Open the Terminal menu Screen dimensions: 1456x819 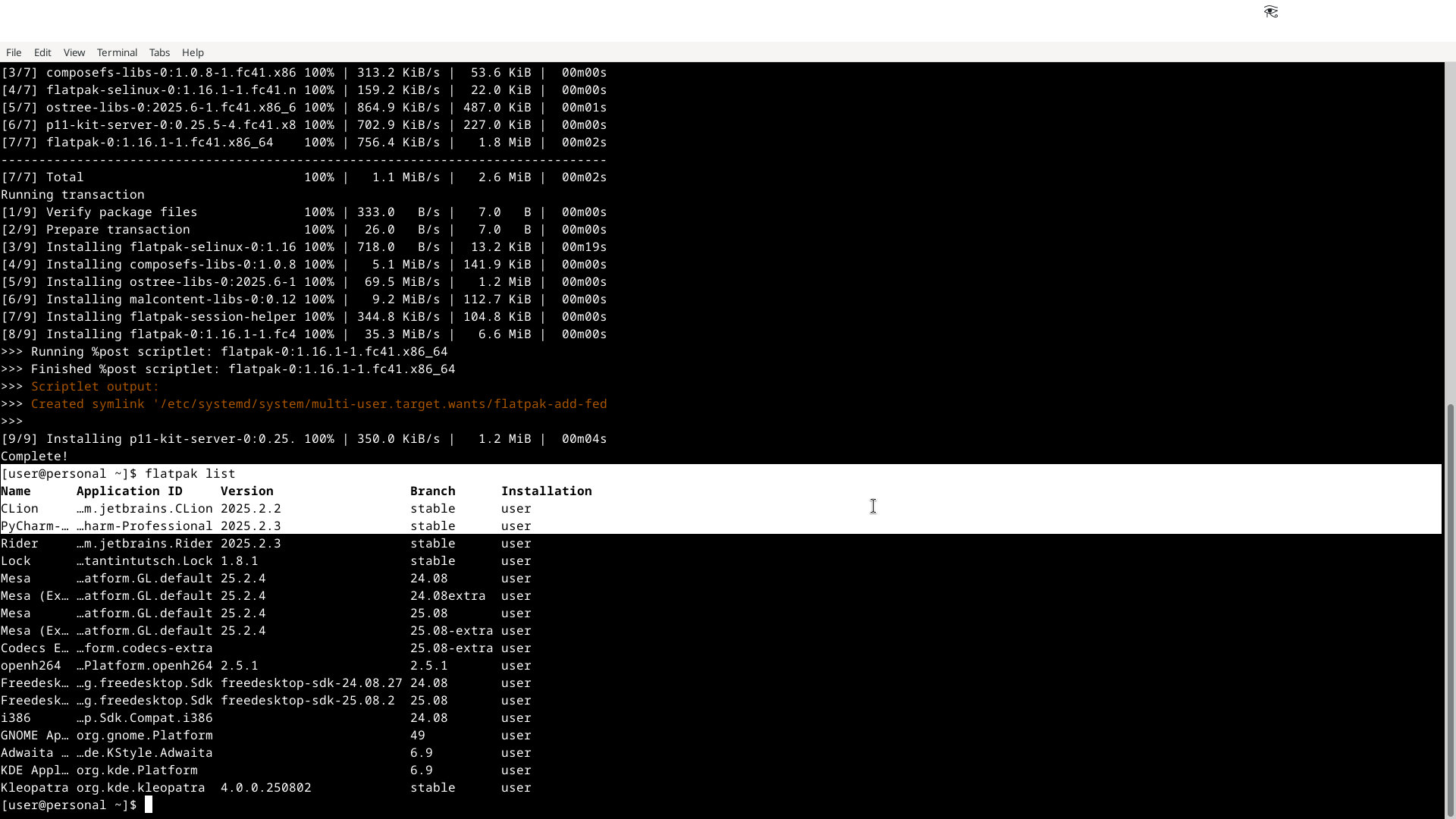pyautogui.click(x=117, y=52)
